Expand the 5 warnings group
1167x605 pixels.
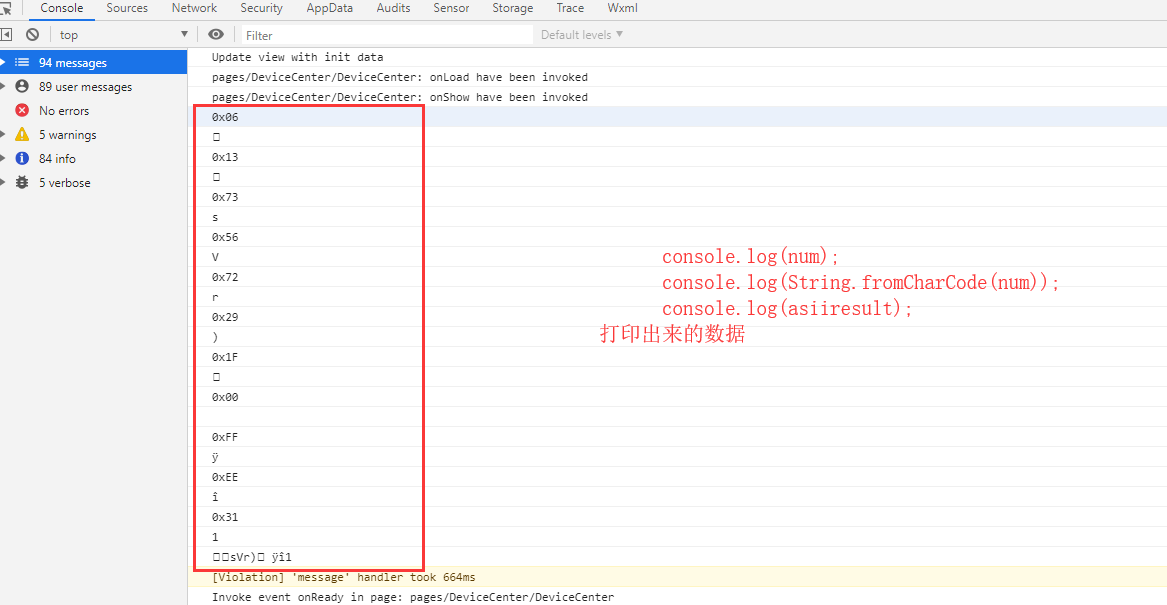[3, 134]
